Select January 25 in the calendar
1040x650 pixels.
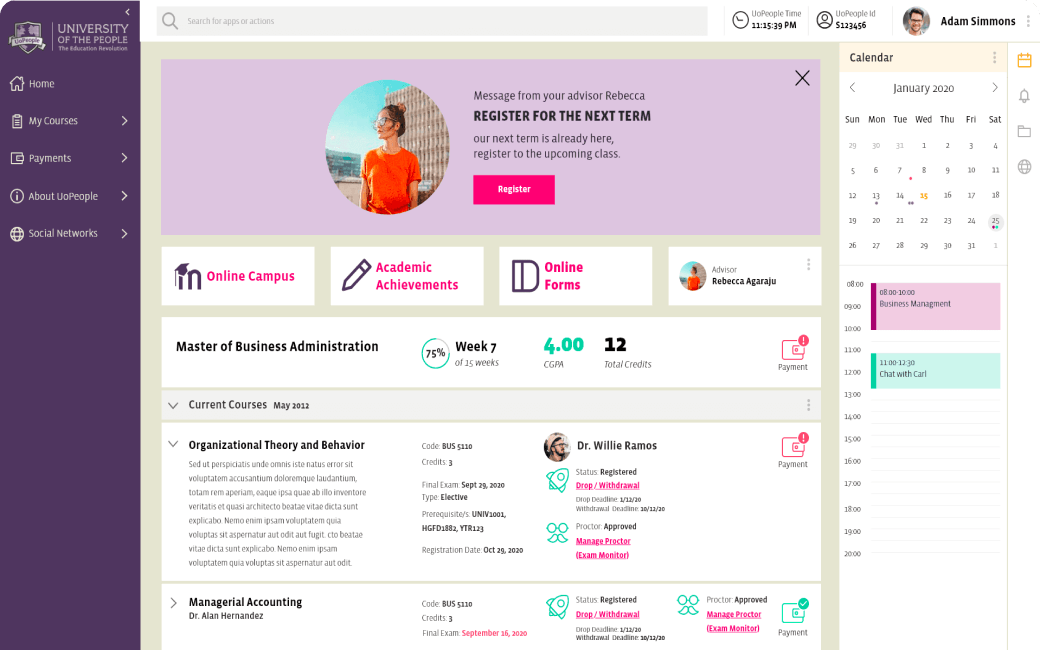(995, 222)
